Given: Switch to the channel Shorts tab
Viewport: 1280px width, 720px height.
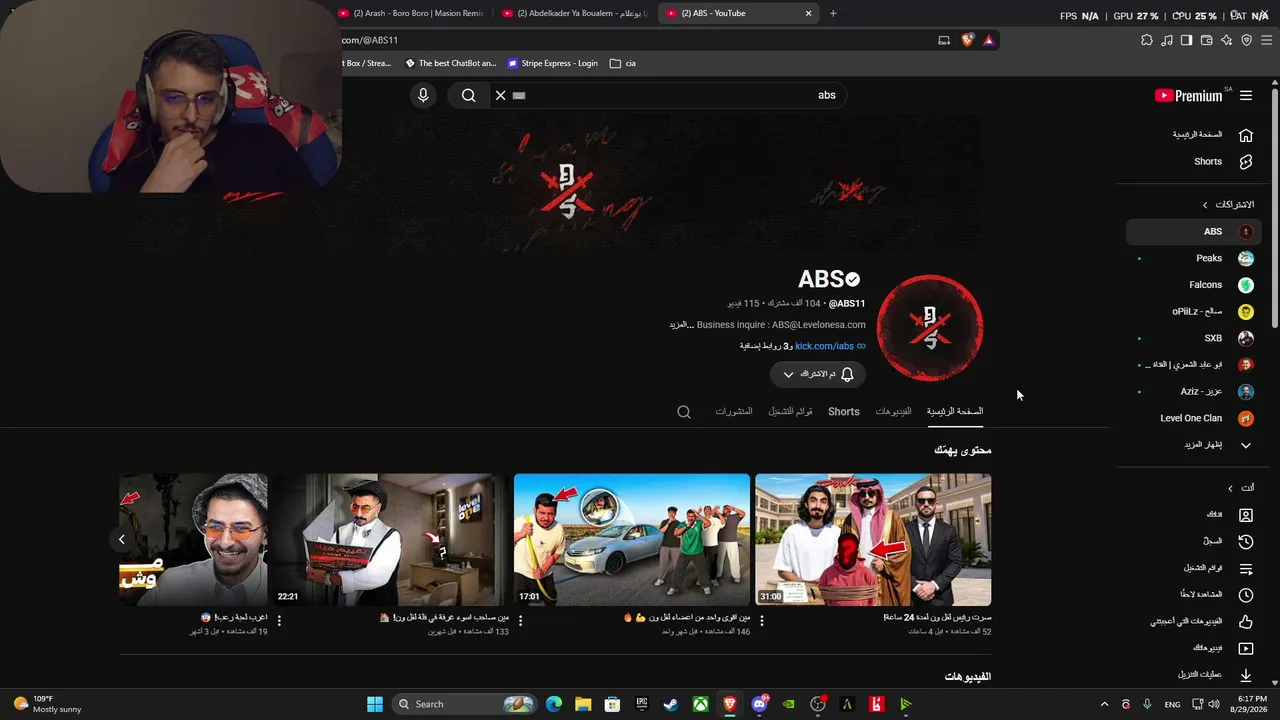Looking at the screenshot, I should (843, 411).
